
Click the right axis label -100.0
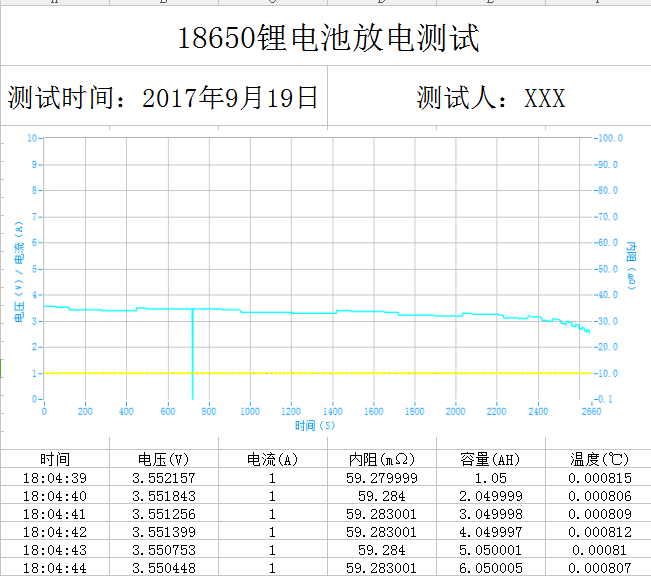(x=609, y=138)
